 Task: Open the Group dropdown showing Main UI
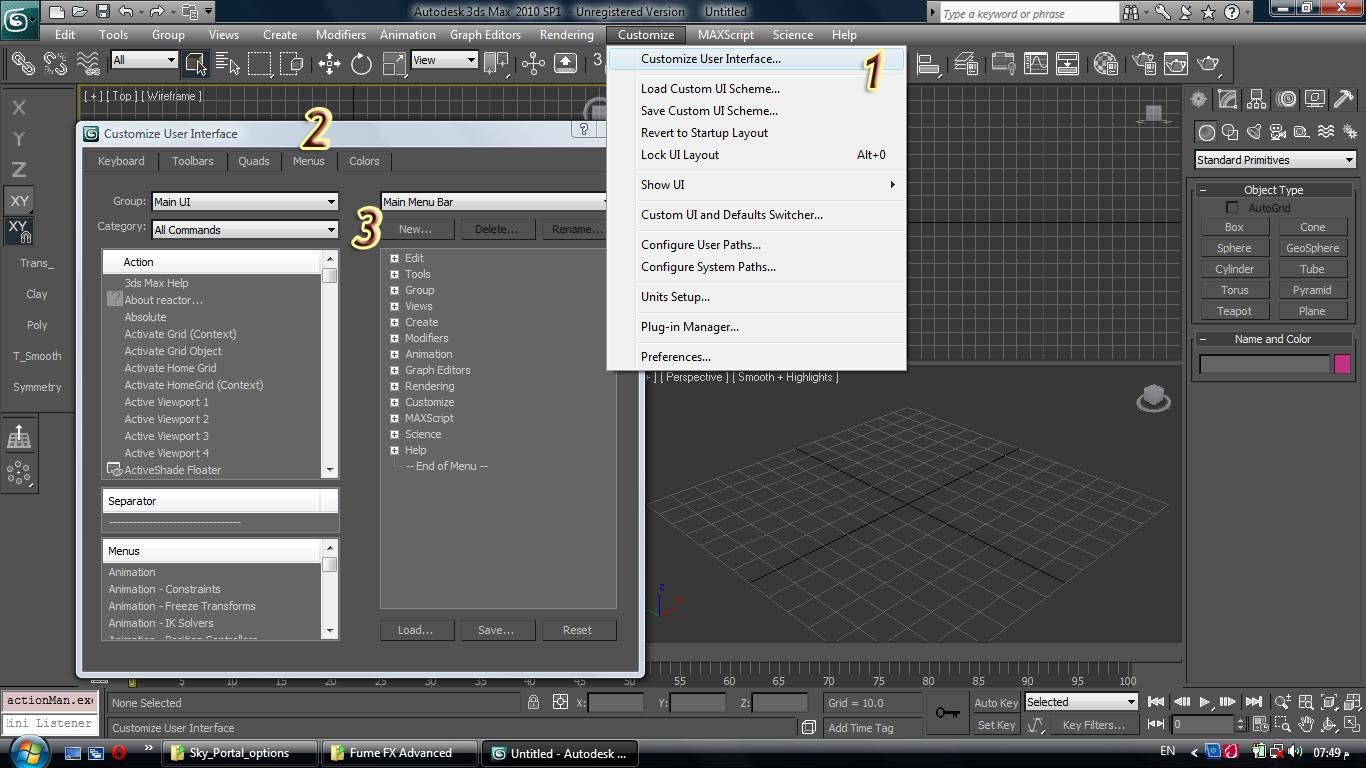[245, 201]
